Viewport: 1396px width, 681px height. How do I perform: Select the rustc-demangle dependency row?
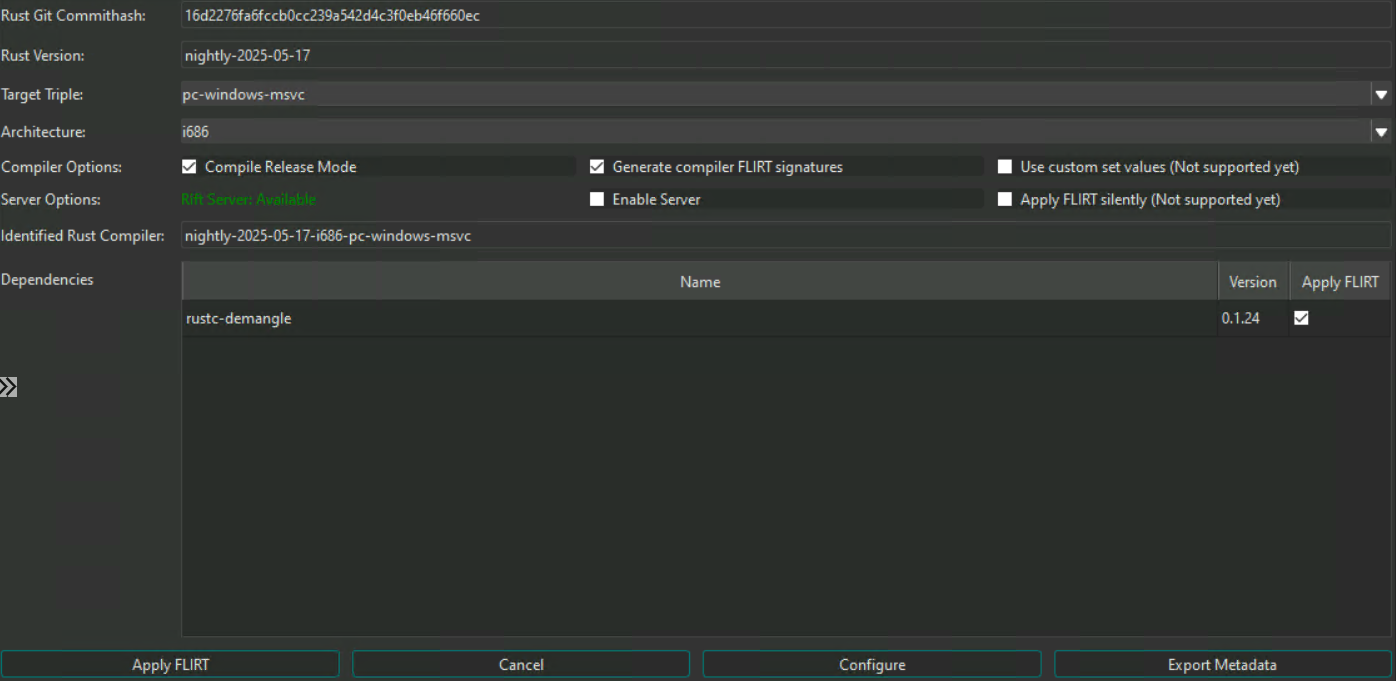786,318
